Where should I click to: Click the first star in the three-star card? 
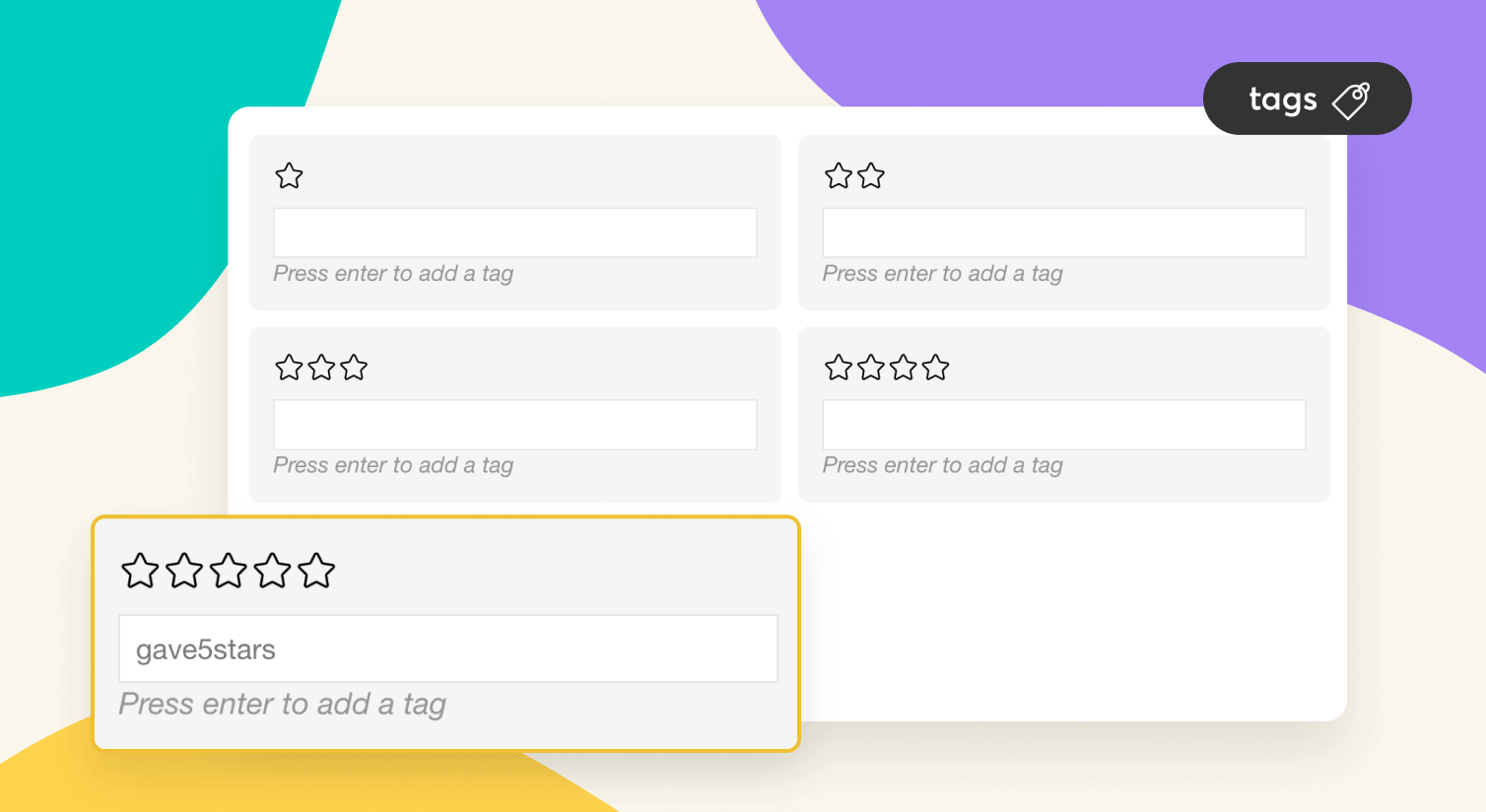click(289, 368)
